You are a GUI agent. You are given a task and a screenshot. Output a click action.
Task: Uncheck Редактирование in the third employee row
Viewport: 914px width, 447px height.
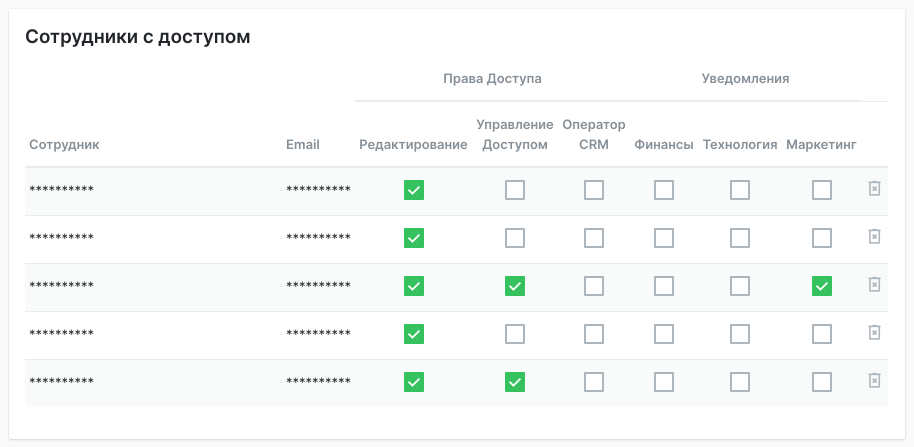[x=414, y=286]
